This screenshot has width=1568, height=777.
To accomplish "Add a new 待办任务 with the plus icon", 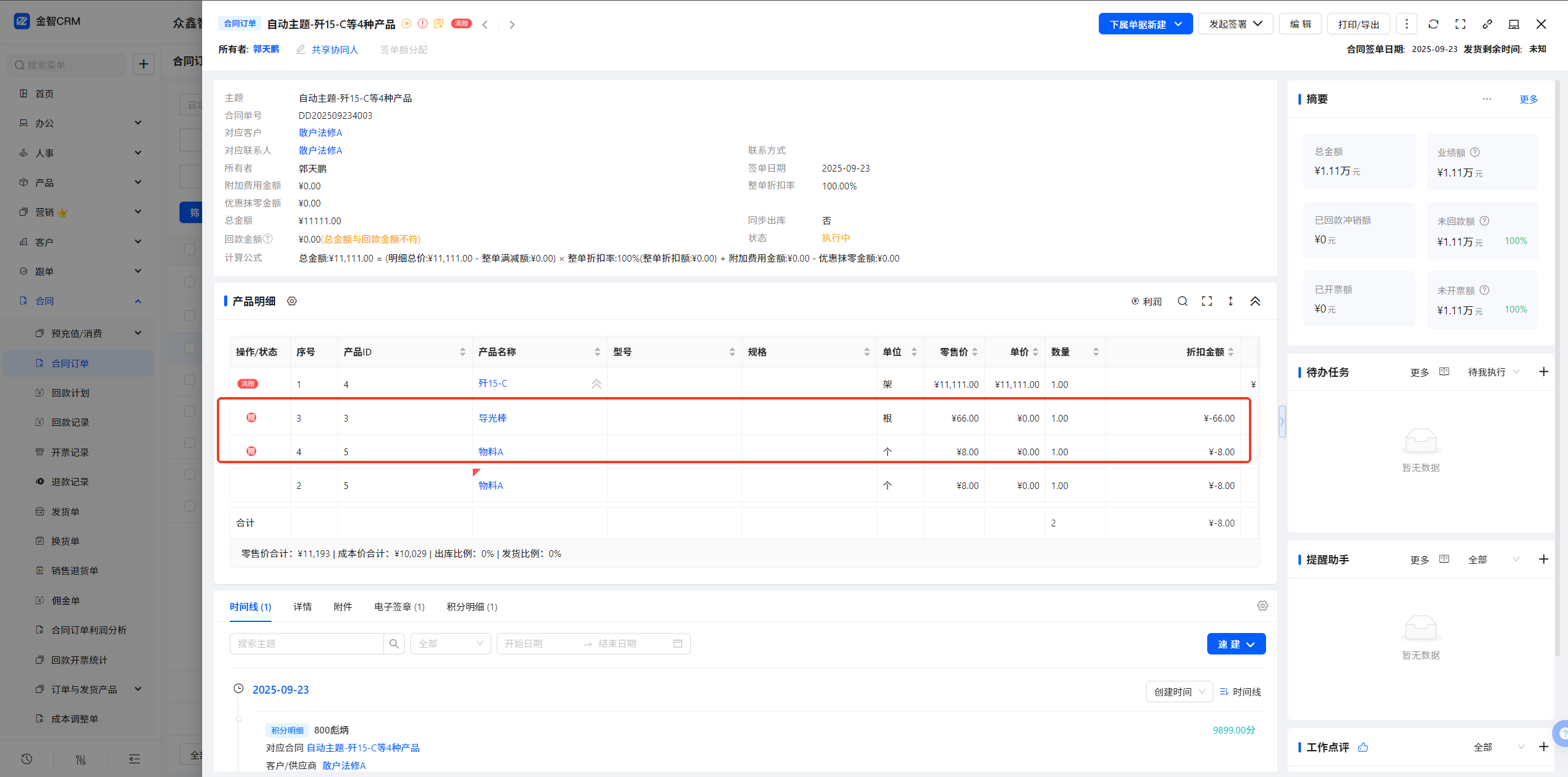I will point(1543,372).
